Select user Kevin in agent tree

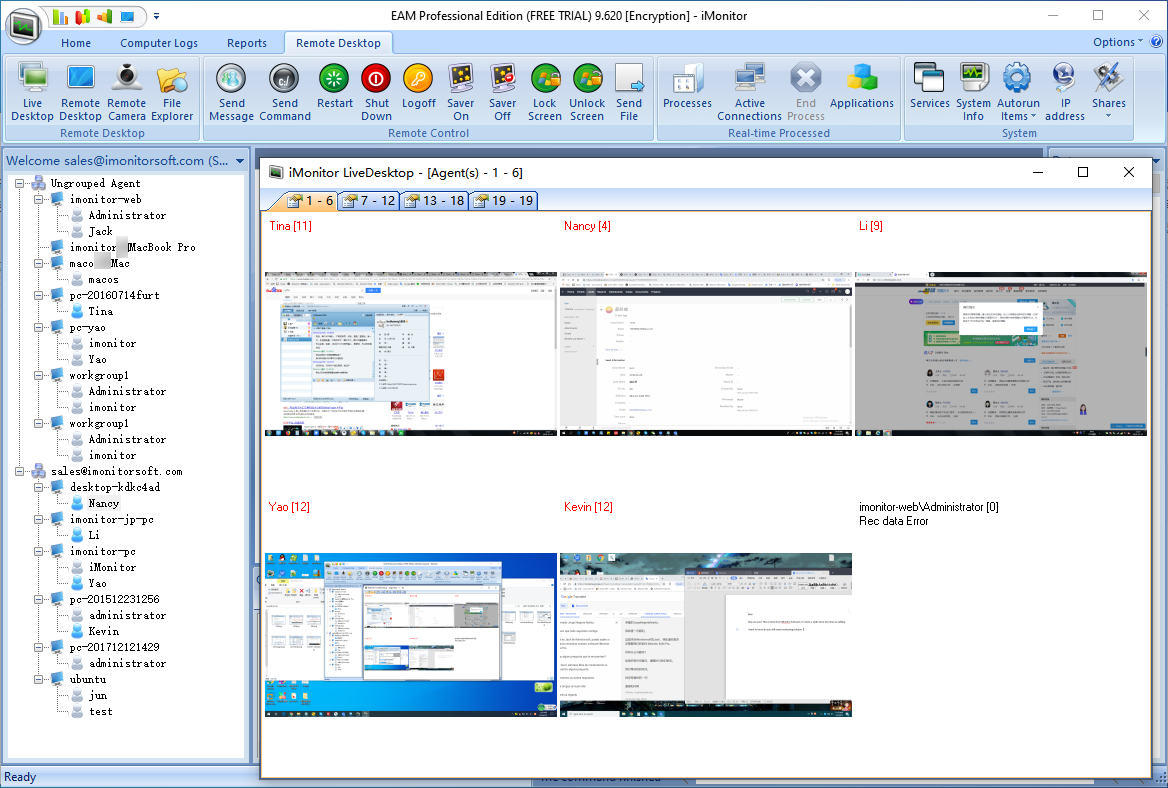(x=103, y=631)
